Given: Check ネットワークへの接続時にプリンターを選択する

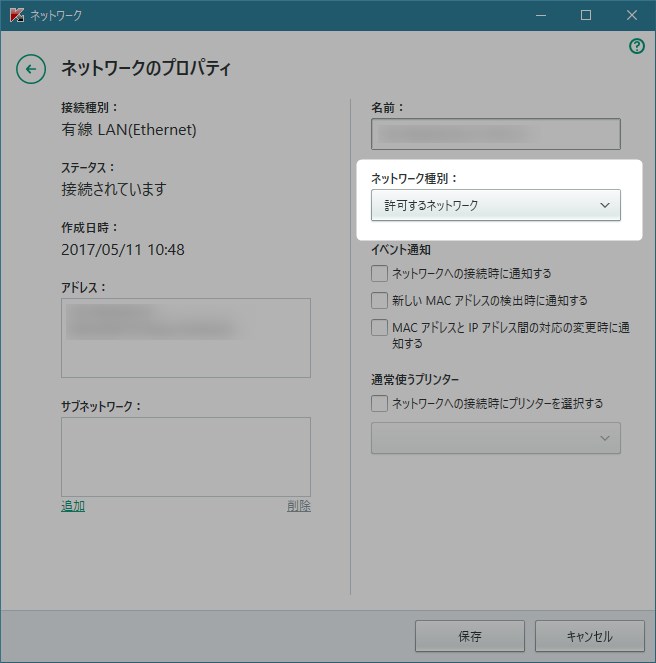Looking at the screenshot, I should [379, 403].
